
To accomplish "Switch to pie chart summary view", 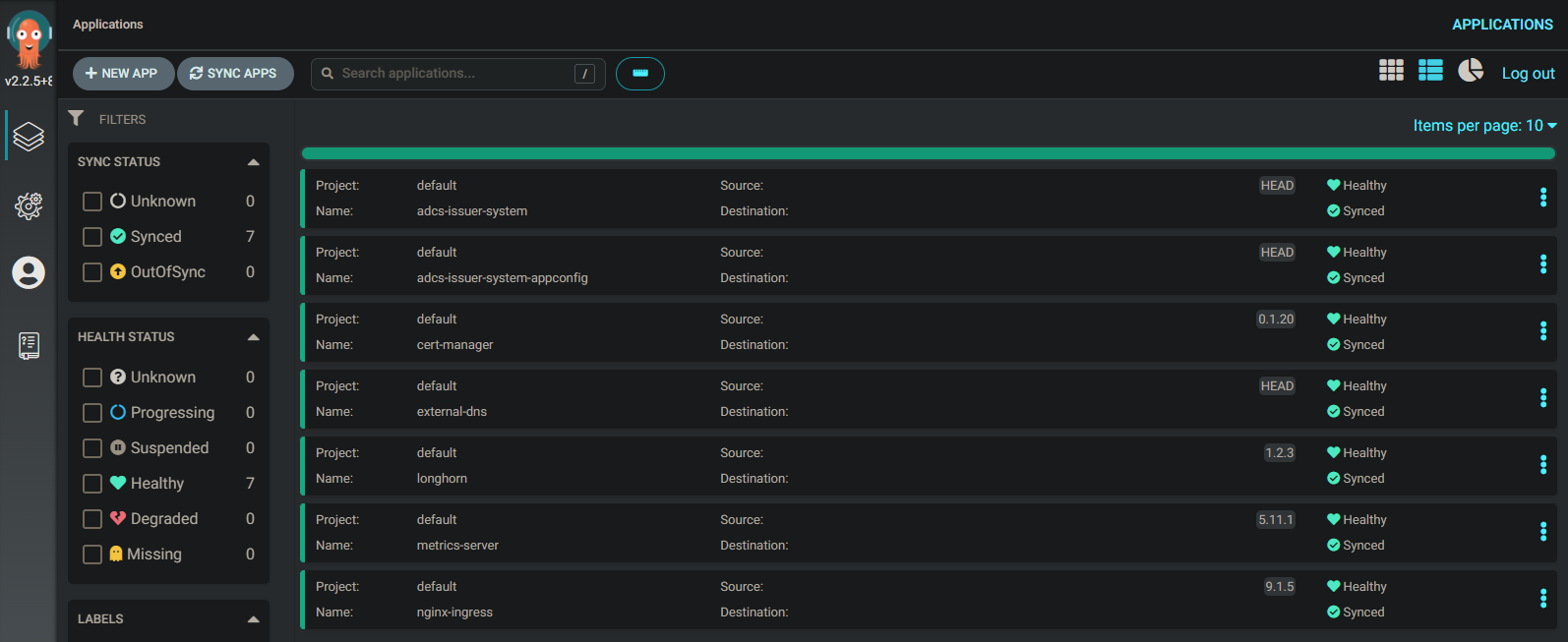I will tap(1471, 71).
